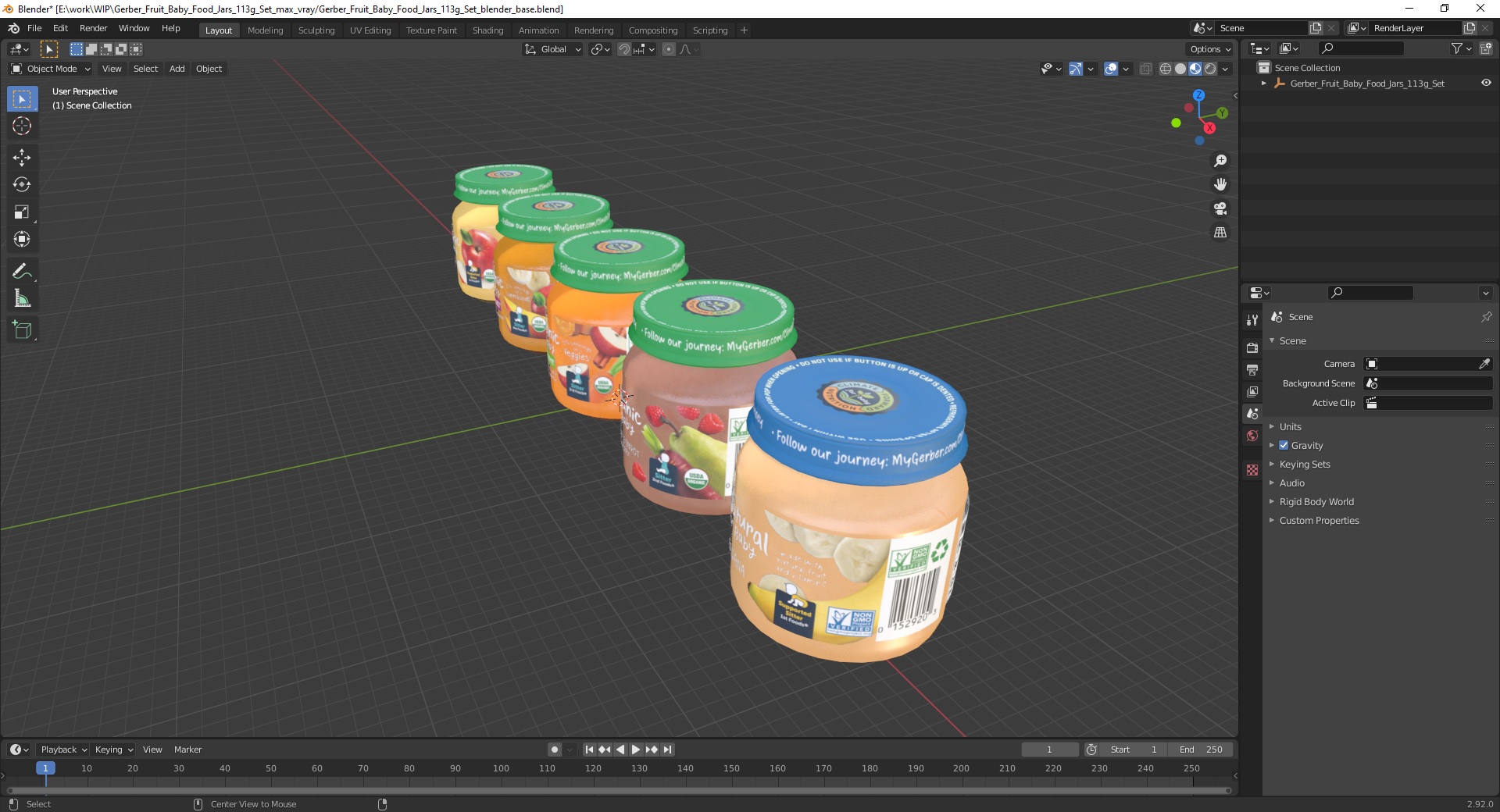Select the Add Cube tool

[x=22, y=330]
